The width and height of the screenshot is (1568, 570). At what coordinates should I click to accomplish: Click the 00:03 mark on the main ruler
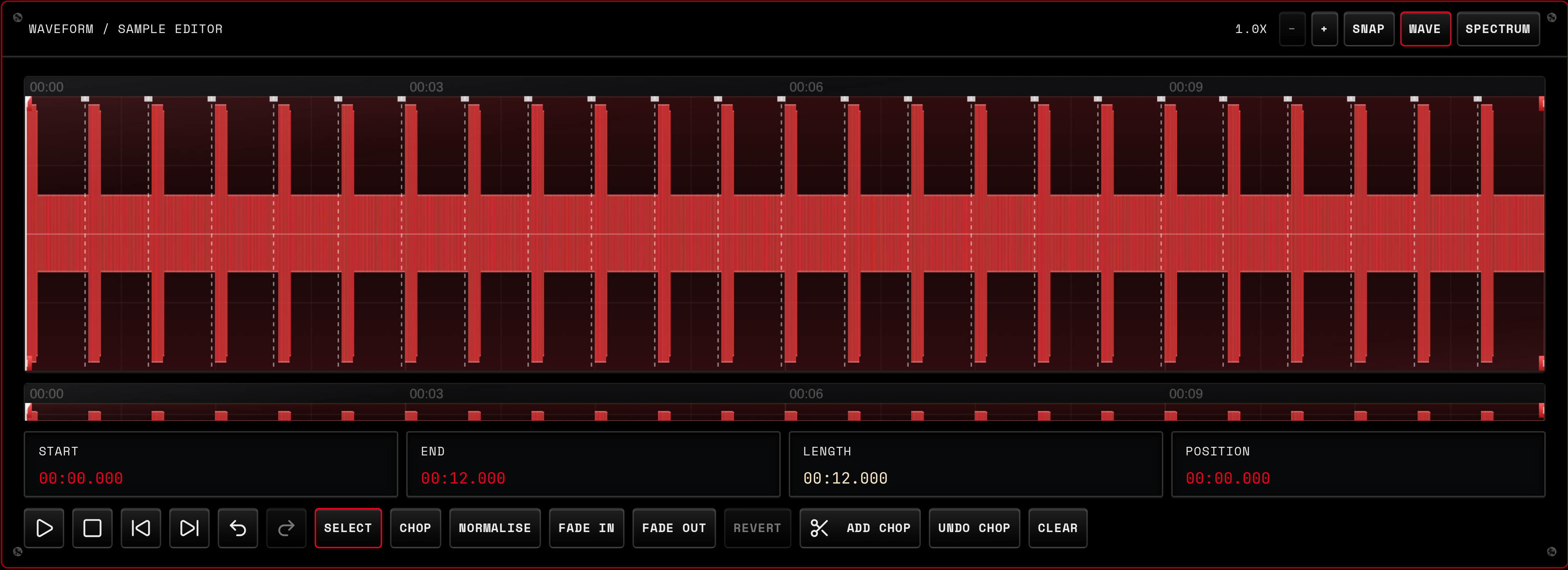click(426, 87)
